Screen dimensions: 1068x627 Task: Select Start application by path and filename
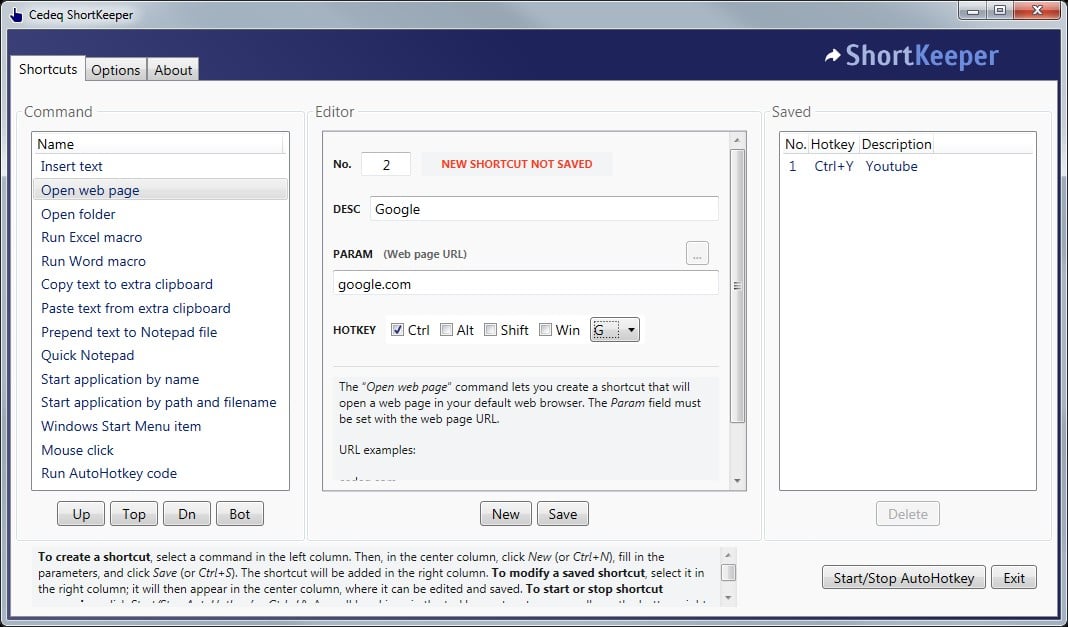[160, 402]
